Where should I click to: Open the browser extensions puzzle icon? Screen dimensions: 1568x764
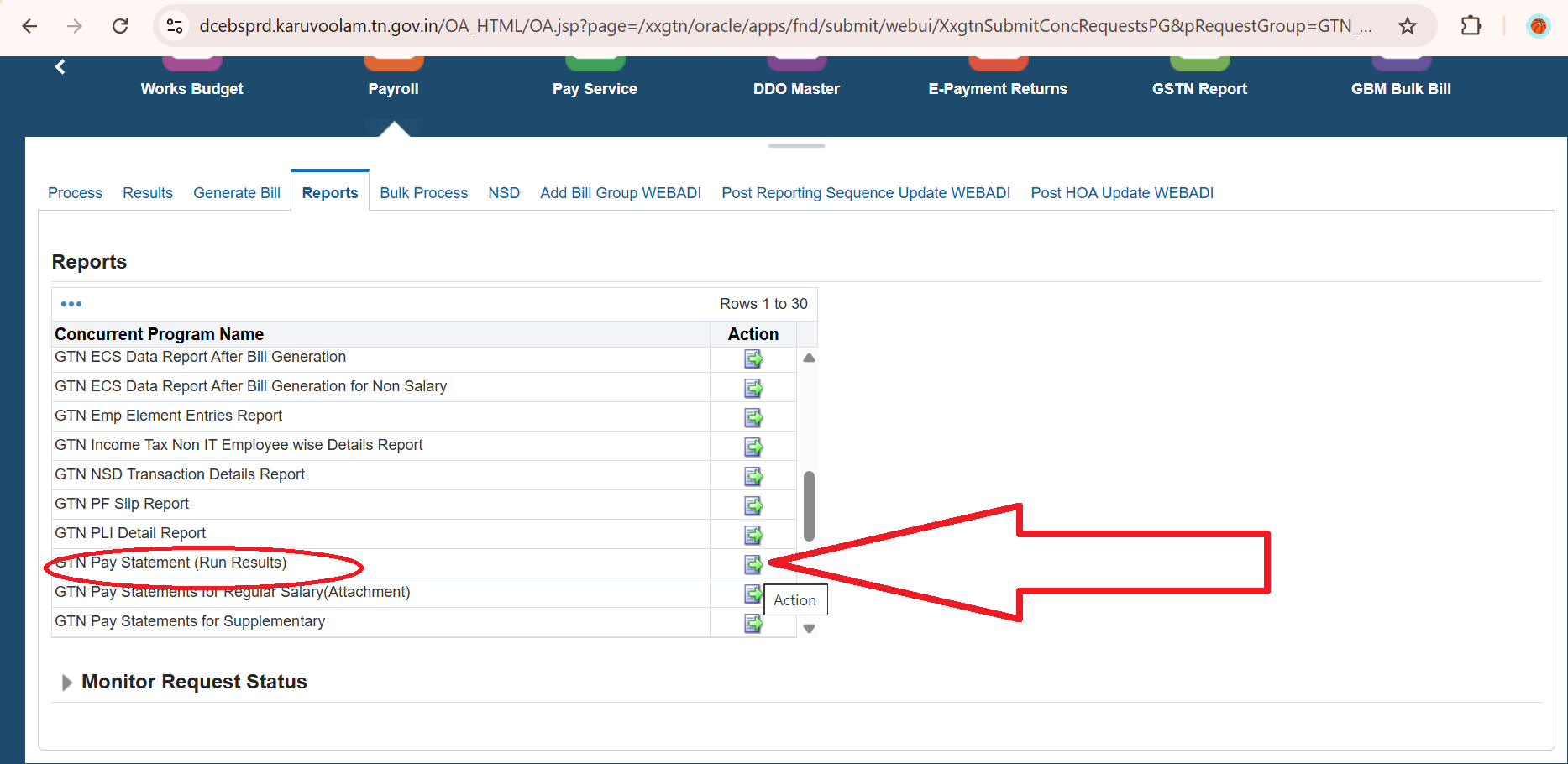point(1471,26)
